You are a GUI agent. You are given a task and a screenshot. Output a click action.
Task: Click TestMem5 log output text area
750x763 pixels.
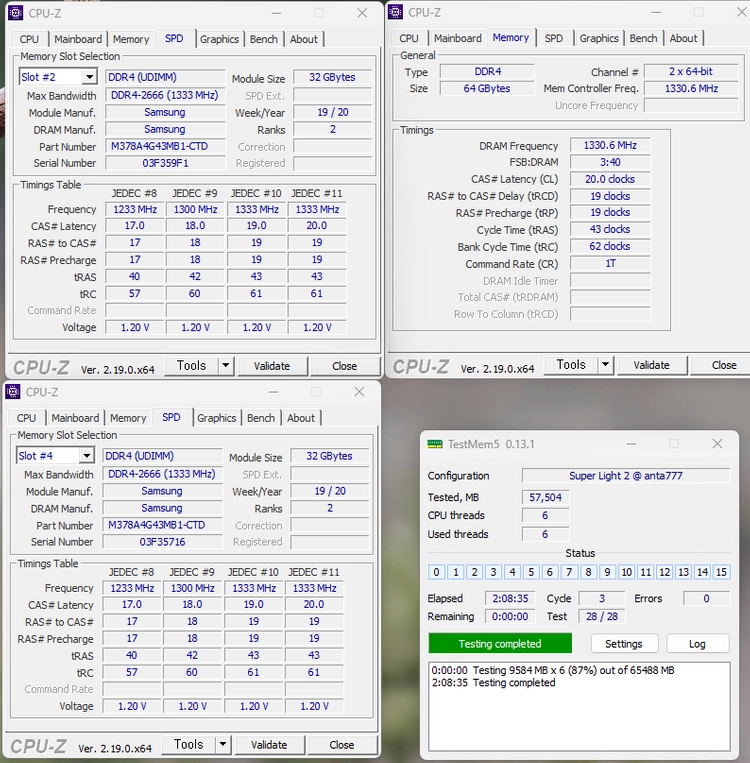click(x=579, y=706)
